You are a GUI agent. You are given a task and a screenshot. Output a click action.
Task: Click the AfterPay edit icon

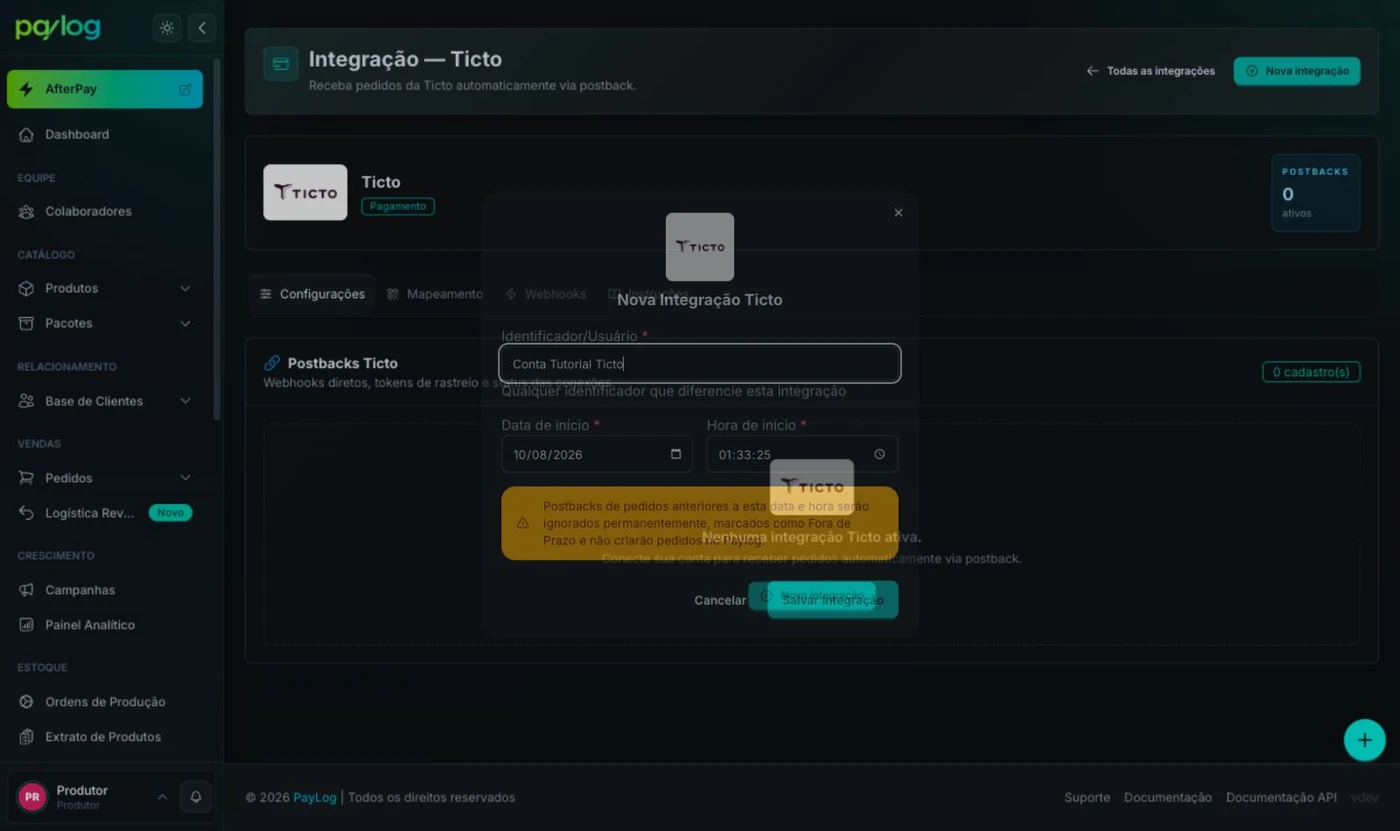pyautogui.click(x=185, y=89)
